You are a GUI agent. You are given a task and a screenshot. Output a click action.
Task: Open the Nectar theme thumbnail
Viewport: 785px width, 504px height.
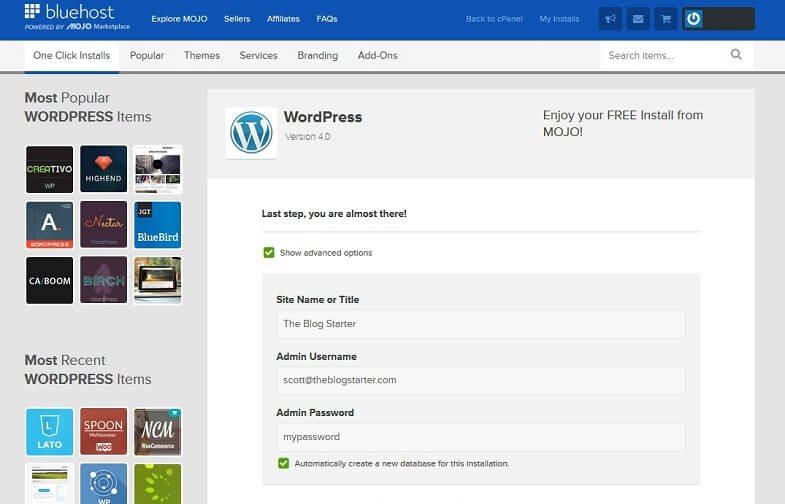[x=104, y=225]
